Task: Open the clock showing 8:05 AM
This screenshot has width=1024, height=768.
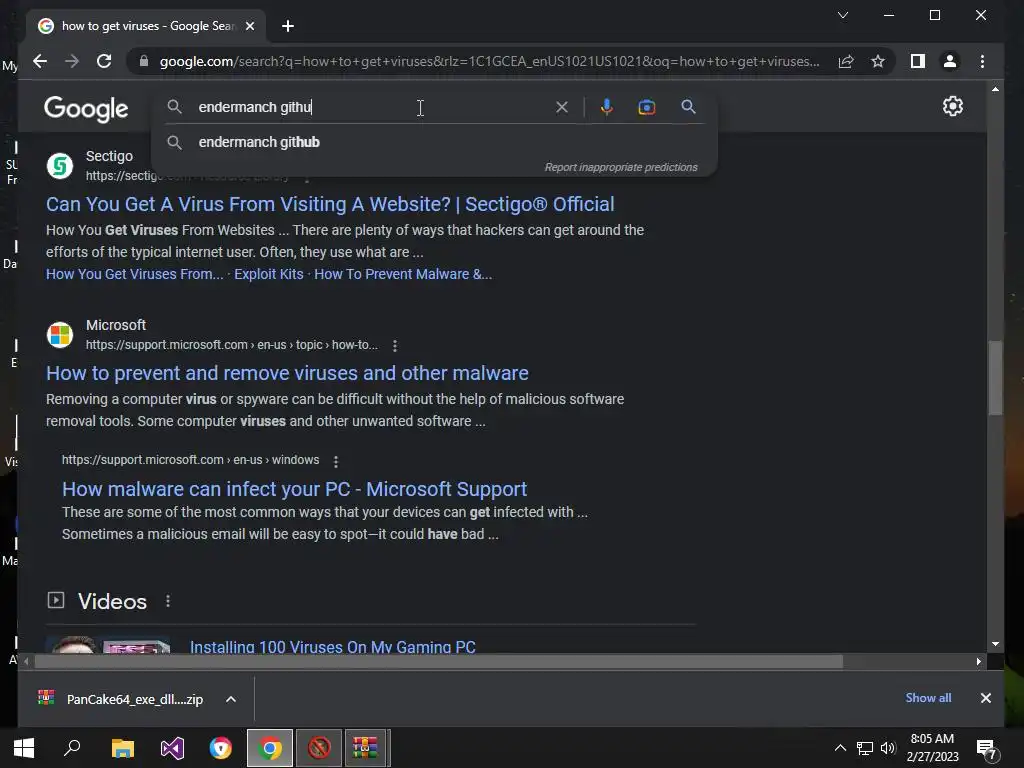Action: pos(932,748)
